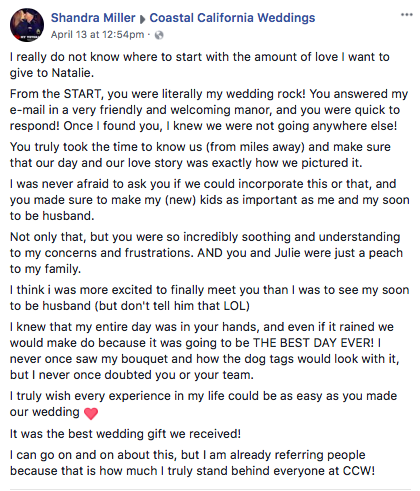
Task: Click the arrow icon between the names
Action: click(142, 19)
